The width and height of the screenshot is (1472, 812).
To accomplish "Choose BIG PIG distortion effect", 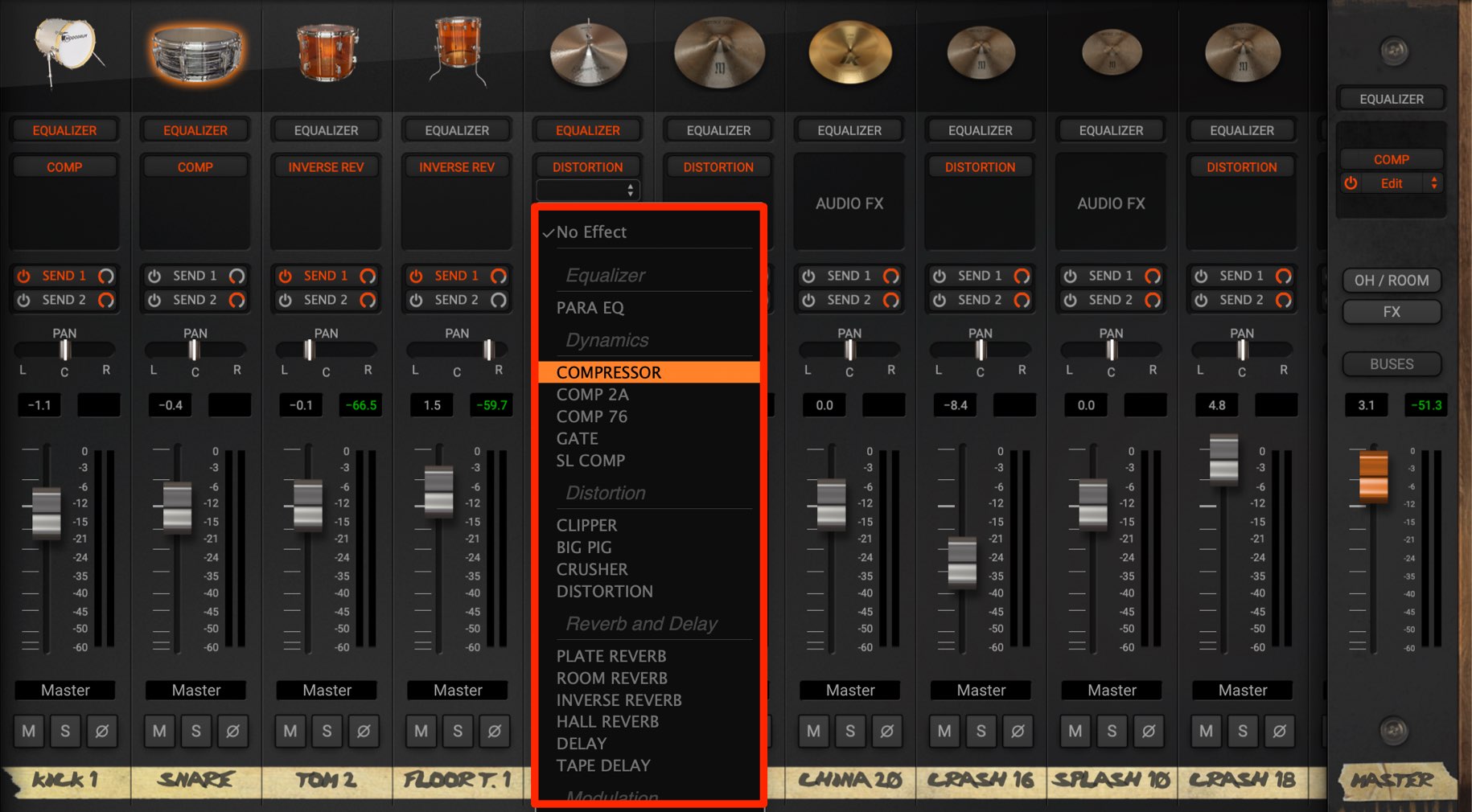I will point(649,547).
